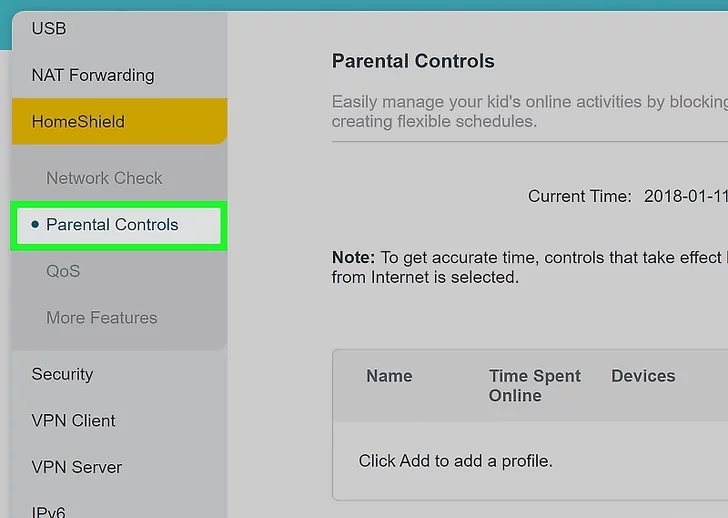Open the QoS submenu item

pyautogui.click(x=63, y=271)
